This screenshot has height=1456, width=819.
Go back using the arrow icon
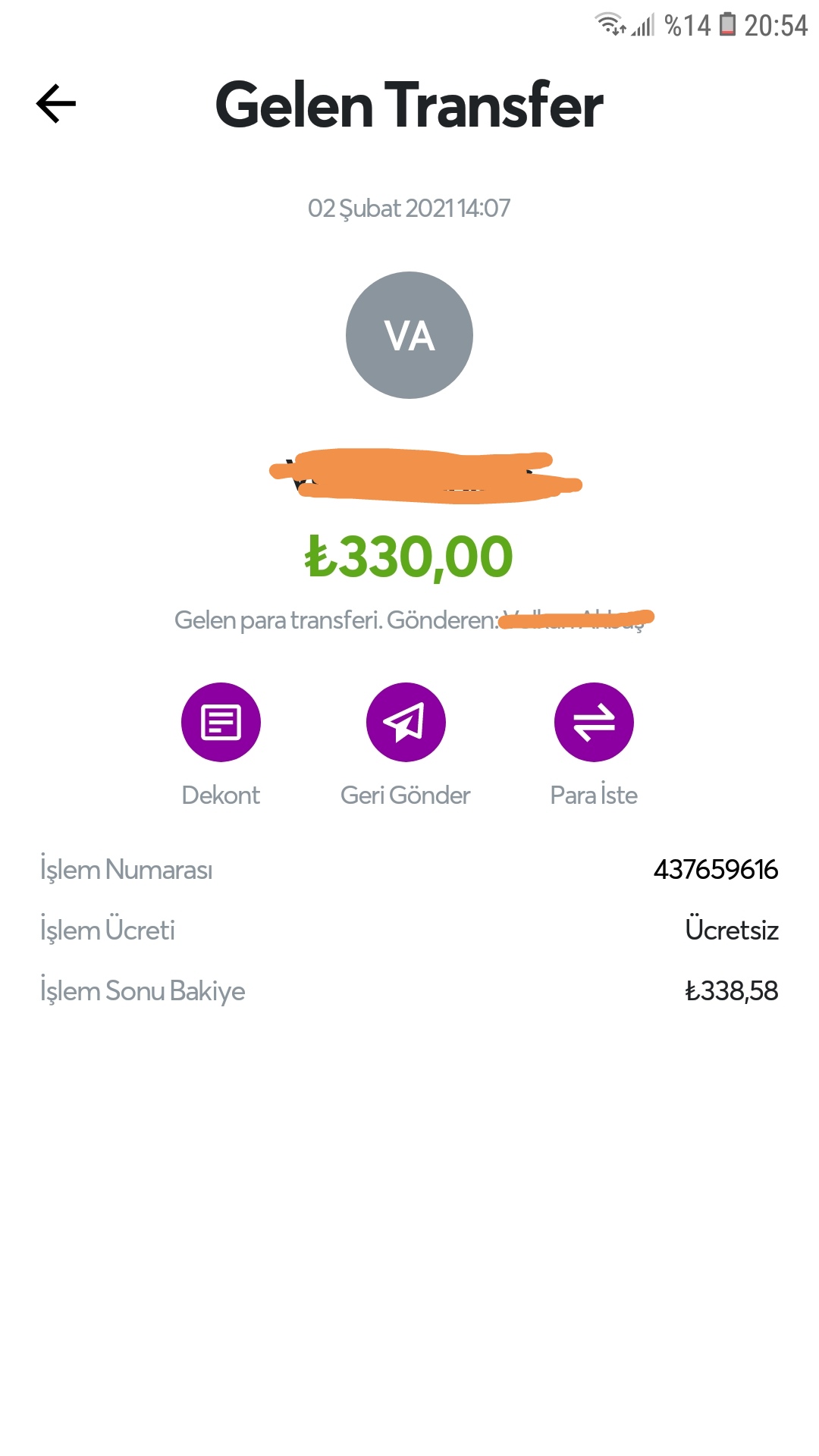coord(56,104)
